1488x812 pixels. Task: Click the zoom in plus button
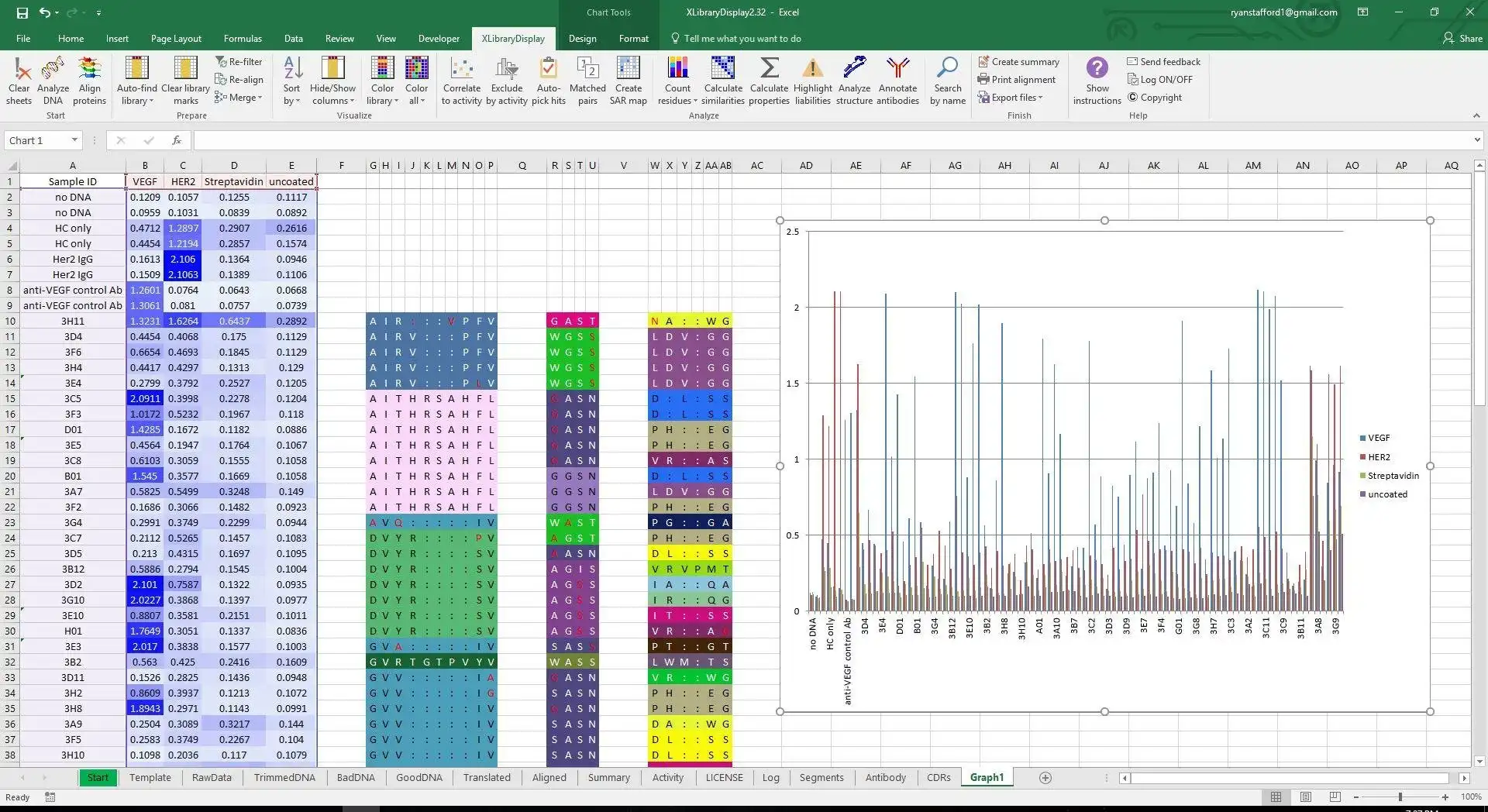click(x=1445, y=797)
